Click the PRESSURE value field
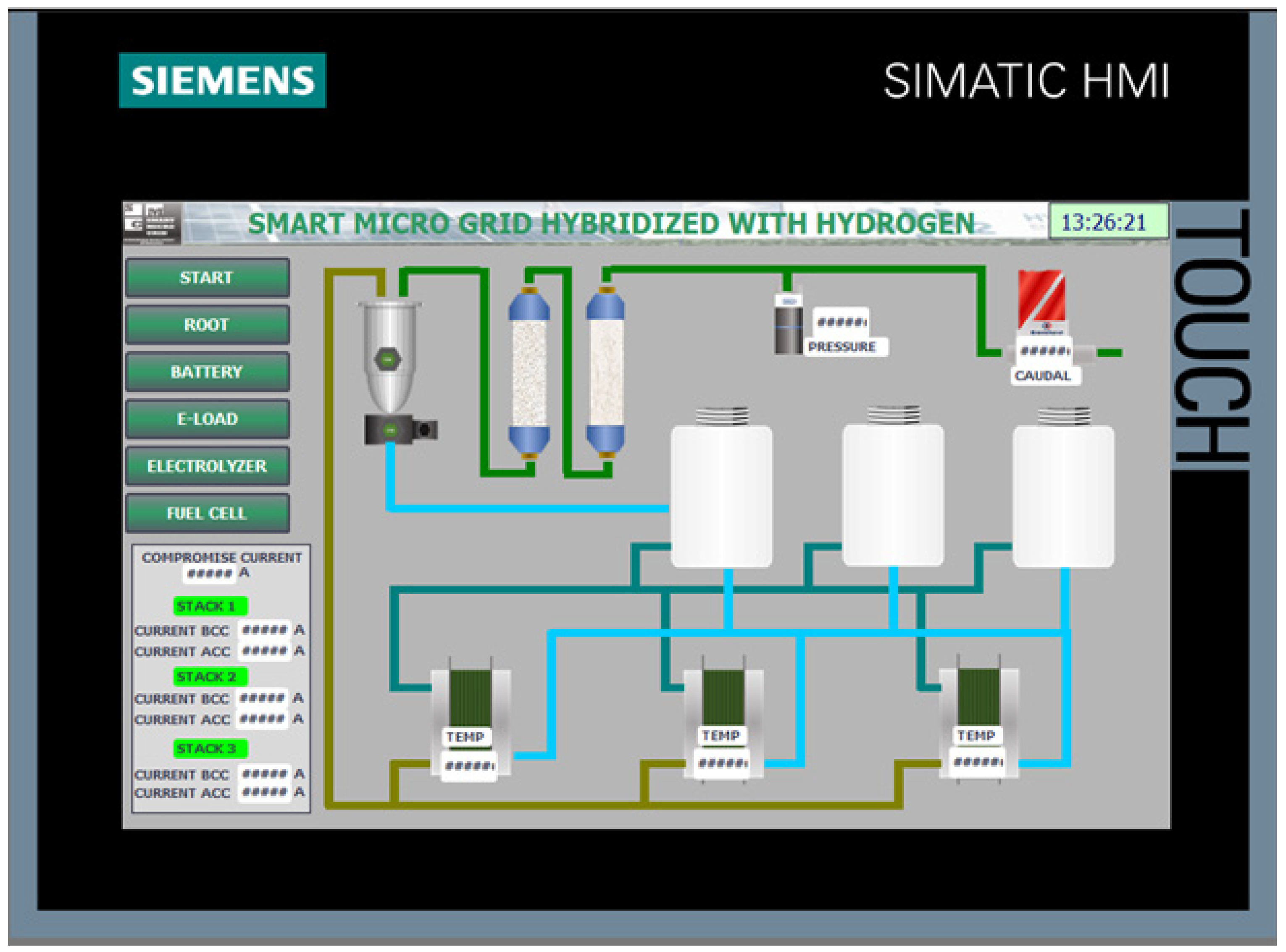The height and width of the screenshot is (952, 1286). pos(841,322)
